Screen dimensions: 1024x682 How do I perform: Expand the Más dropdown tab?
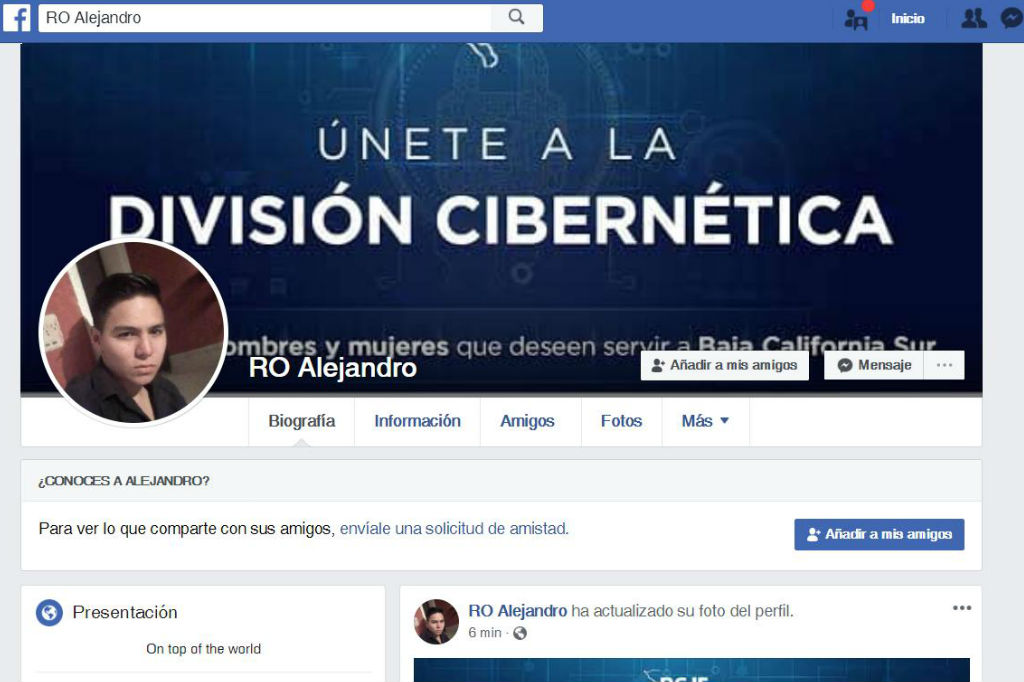click(705, 421)
